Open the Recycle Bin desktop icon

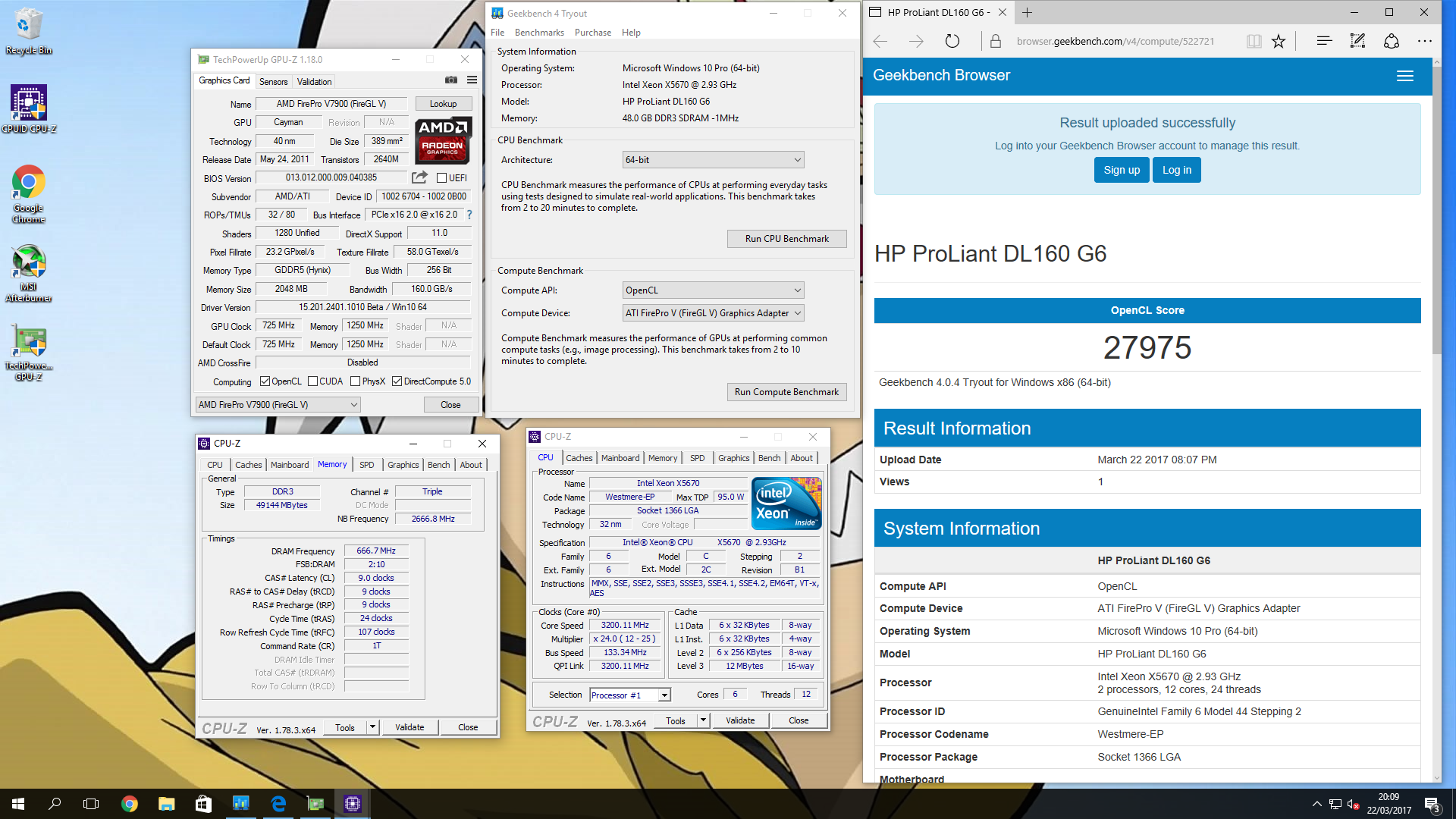click(28, 30)
